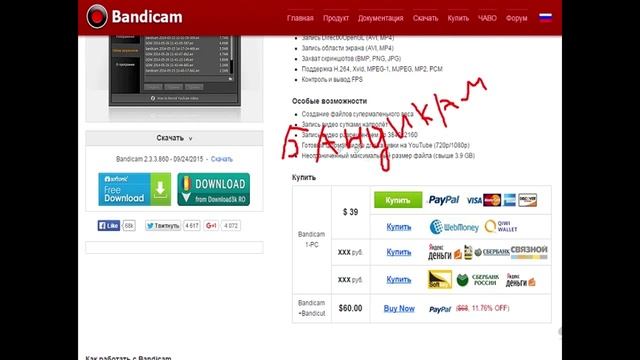Click the Bandicam 1-PC table cell
This screenshot has width=640, height=360.
(x=312, y=240)
